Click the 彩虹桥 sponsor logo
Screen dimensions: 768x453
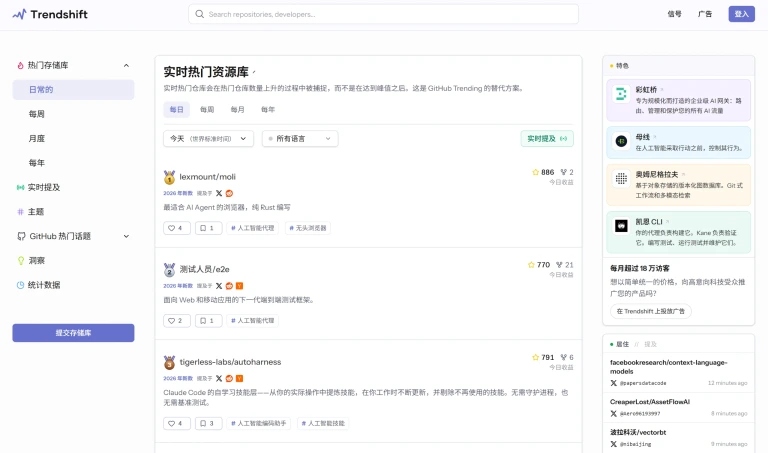tap(621, 94)
